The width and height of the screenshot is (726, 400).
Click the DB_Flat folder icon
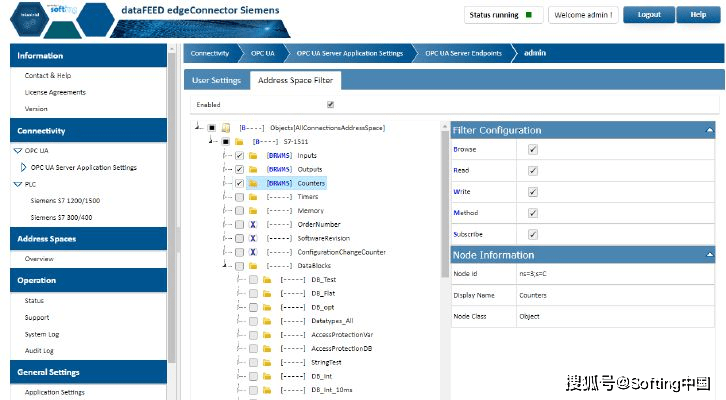point(267,294)
